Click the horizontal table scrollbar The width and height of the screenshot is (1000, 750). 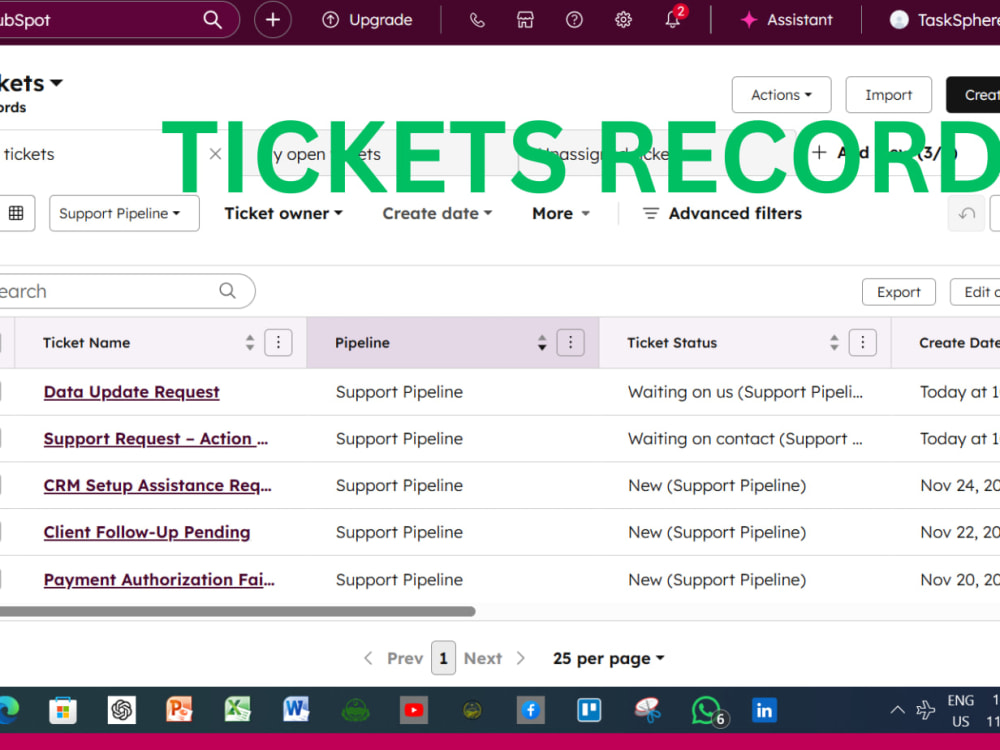(x=237, y=612)
